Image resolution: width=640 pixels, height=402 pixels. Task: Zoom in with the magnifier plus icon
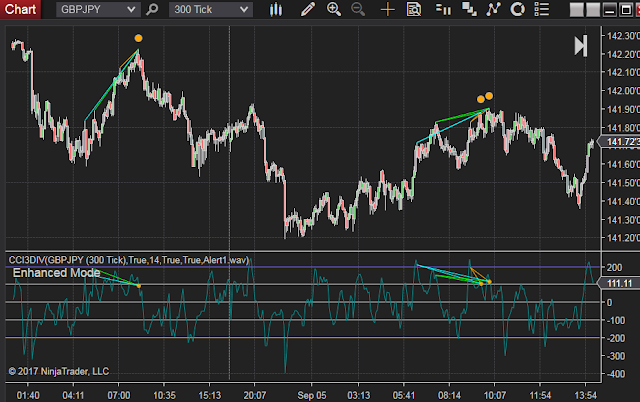tap(334, 9)
